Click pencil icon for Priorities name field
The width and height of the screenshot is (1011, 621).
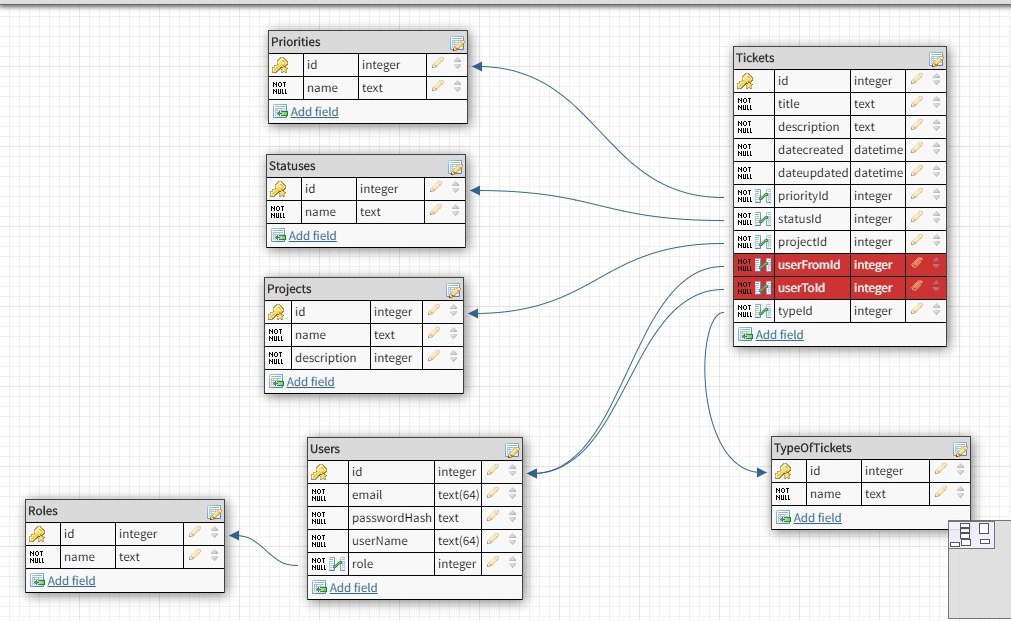click(438, 86)
